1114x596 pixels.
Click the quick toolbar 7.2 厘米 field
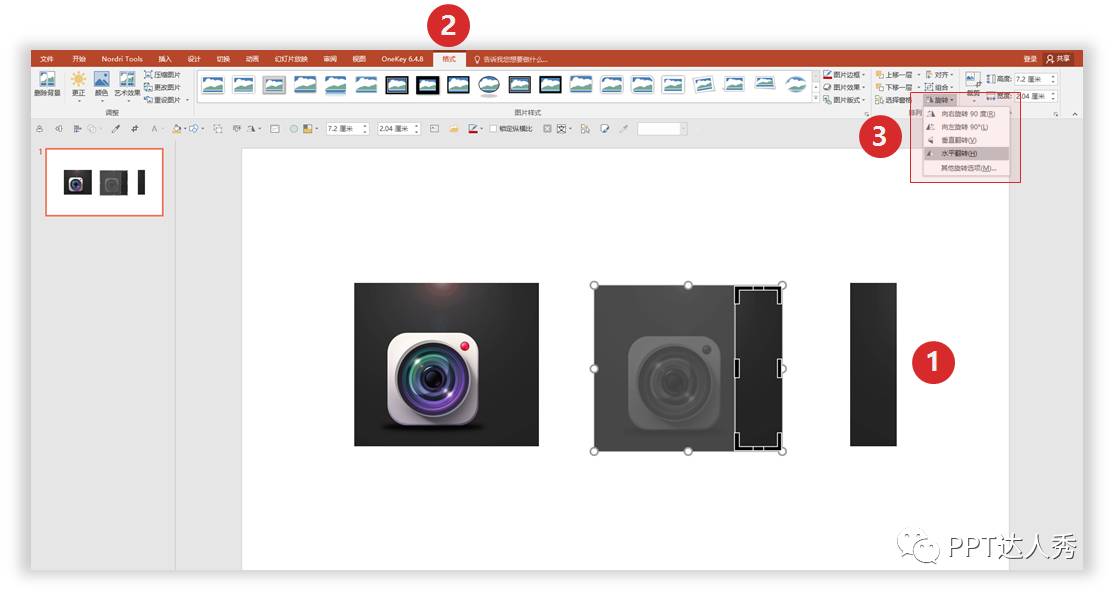point(343,129)
